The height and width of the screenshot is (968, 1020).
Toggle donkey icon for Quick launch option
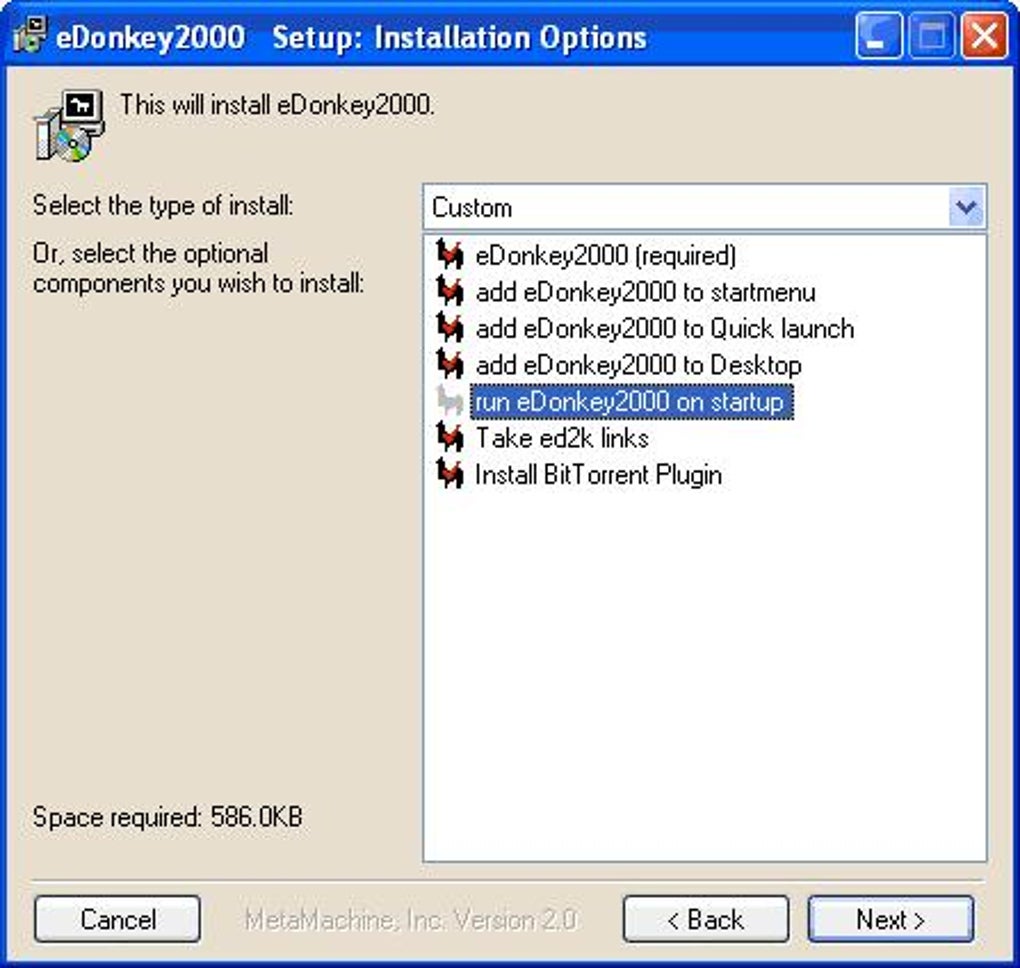click(450, 327)
